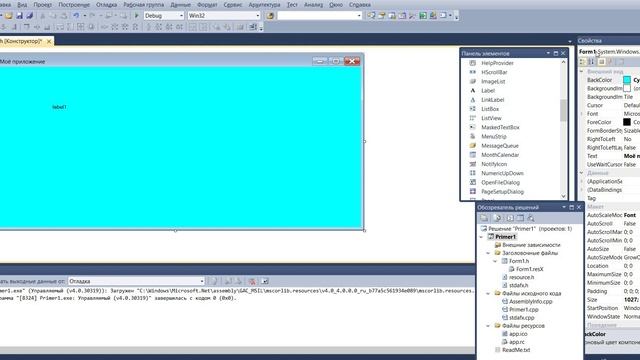Select Form1.resX in Solution Explorer
This screenshot has width=640, height=360.
coord(530,269)
